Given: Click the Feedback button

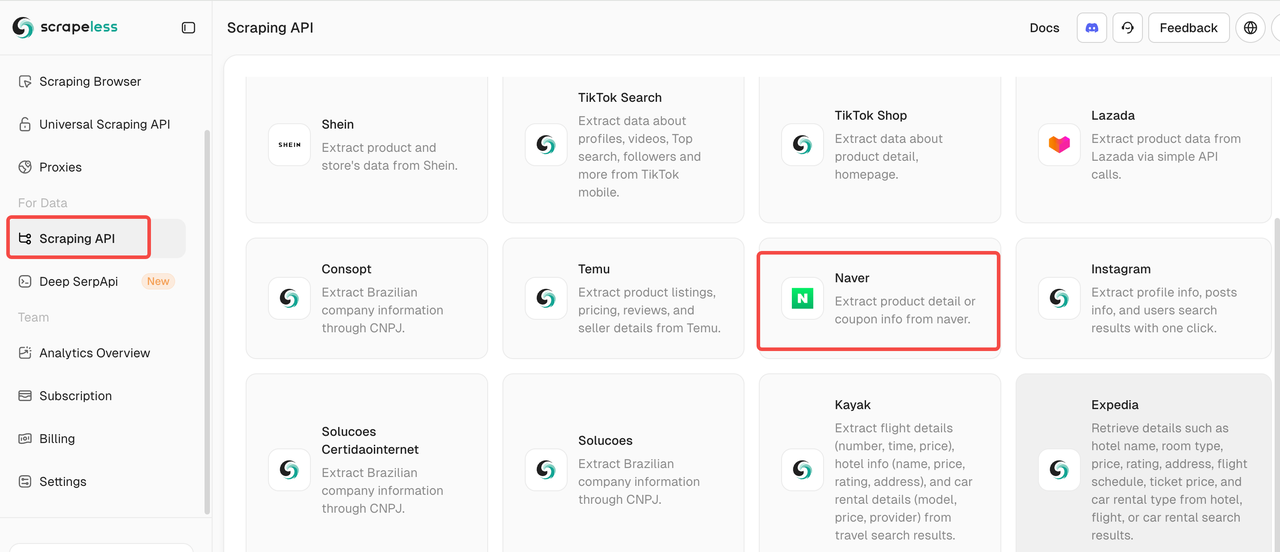Looking at the screenshot, I should pyautogui.click(x=1189, y=28).
